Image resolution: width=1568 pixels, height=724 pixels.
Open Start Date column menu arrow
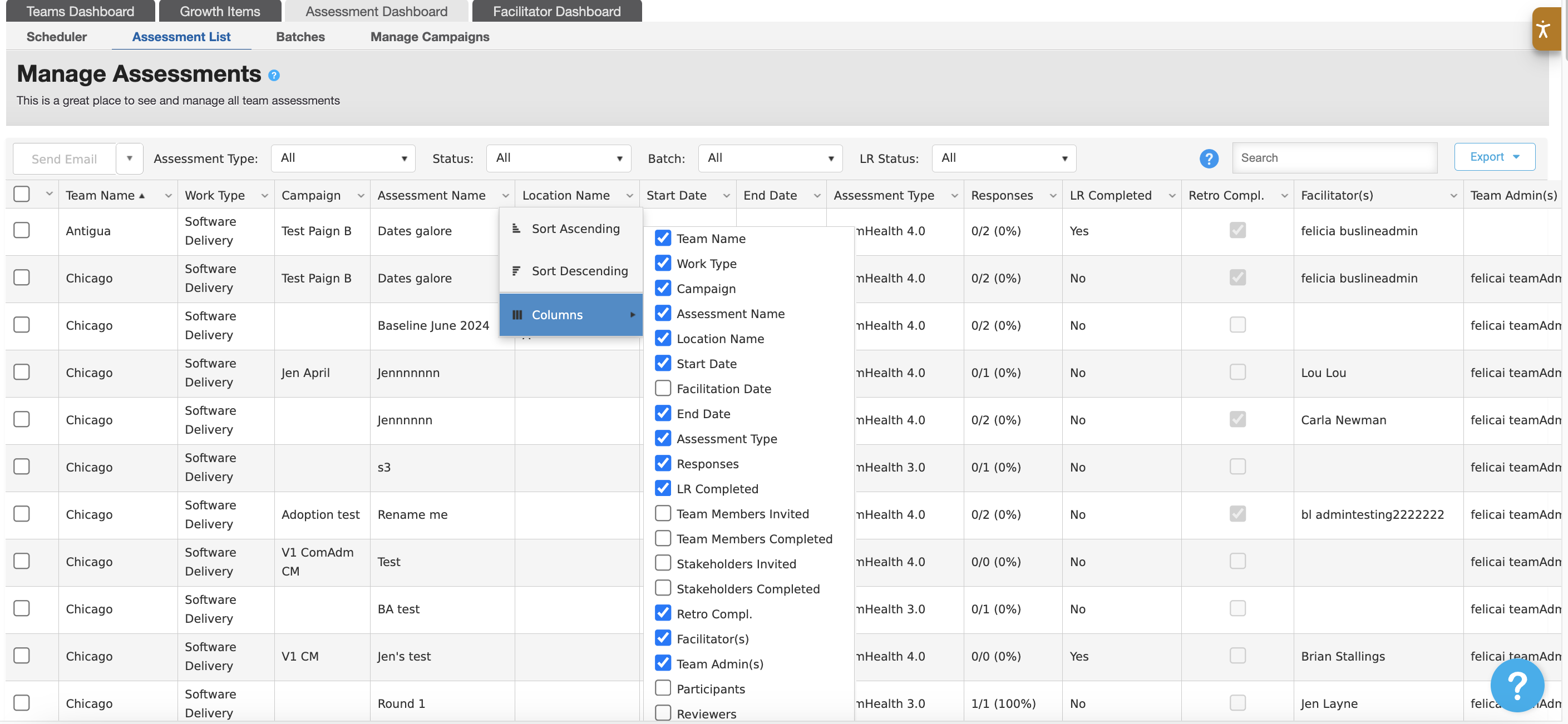point(726,196)
